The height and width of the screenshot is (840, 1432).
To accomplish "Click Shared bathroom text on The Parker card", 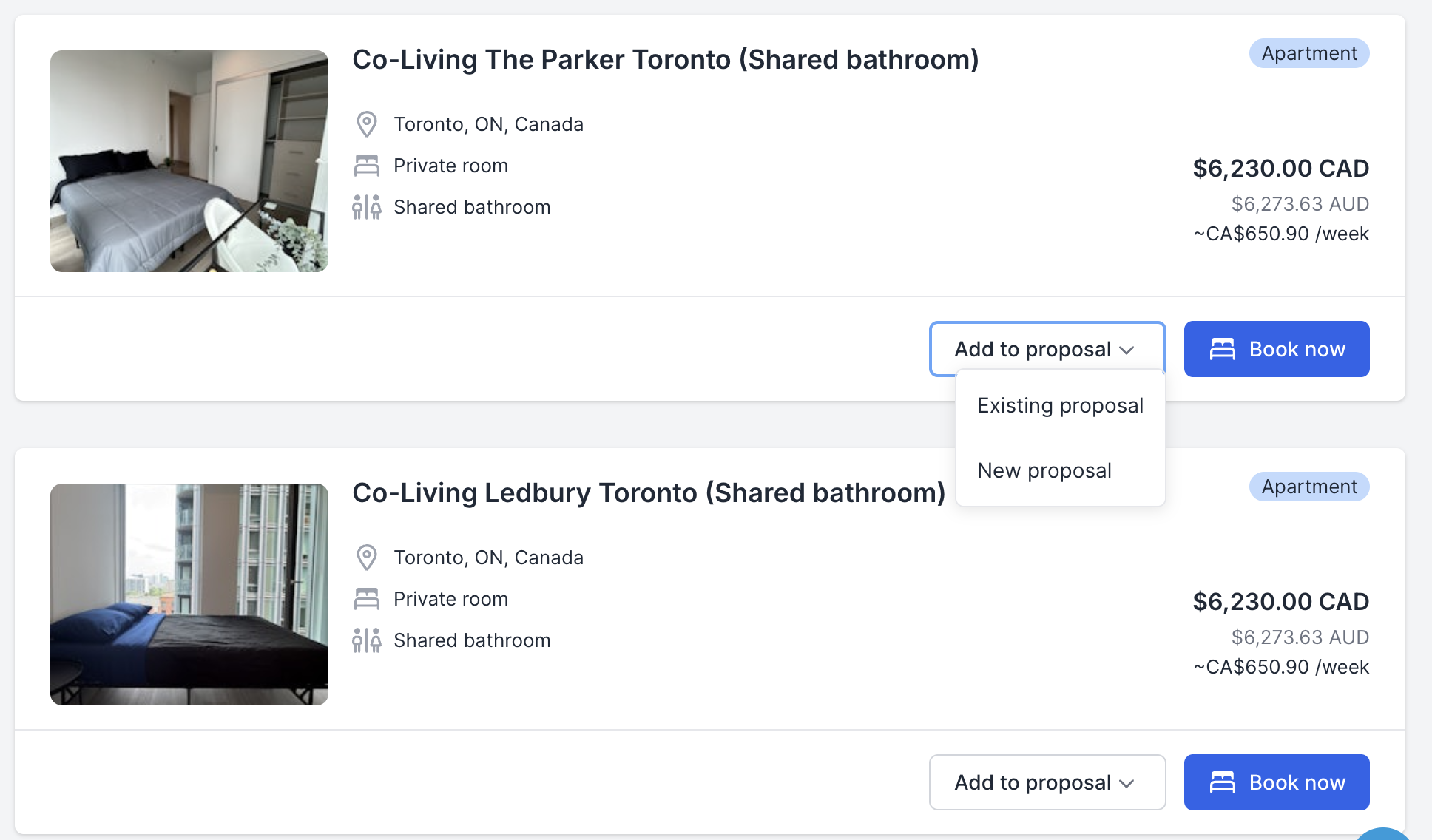I will (x=472, y=207).
